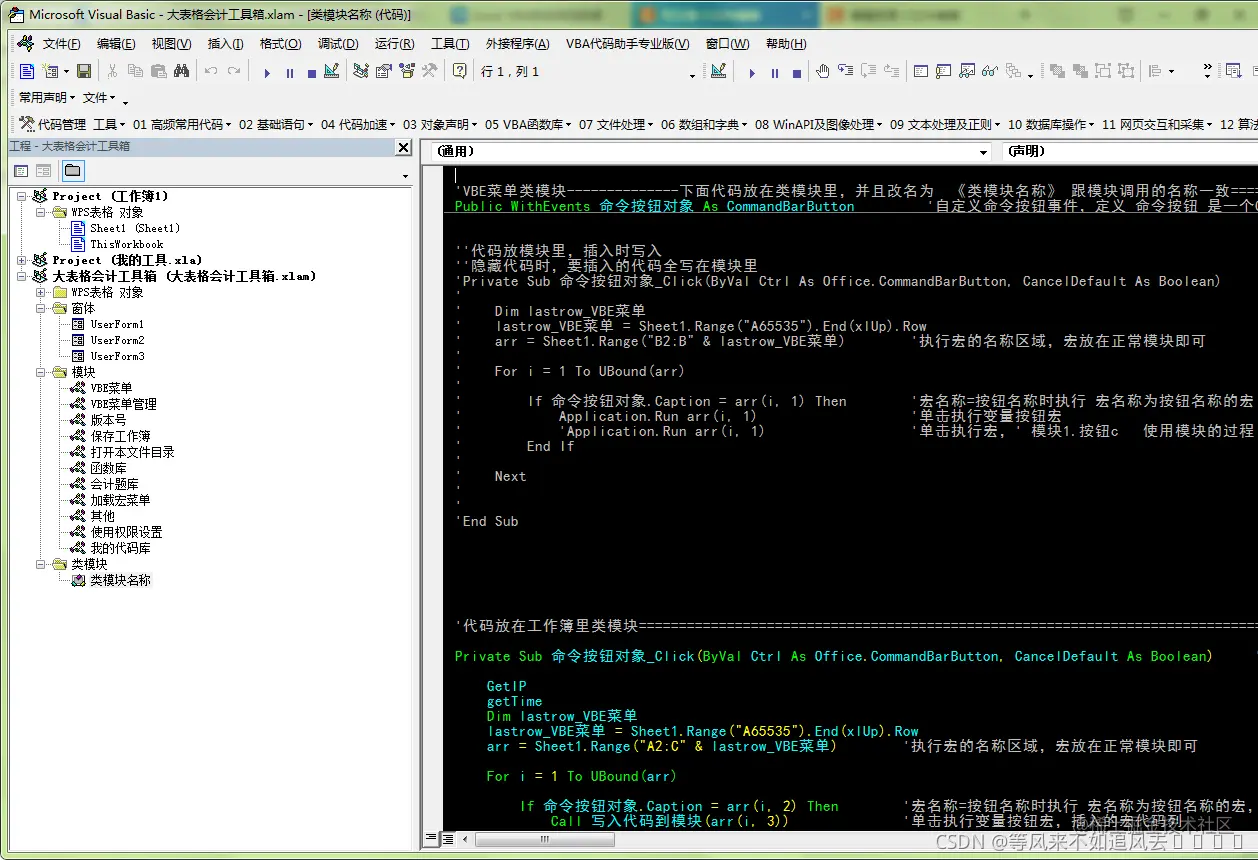
Task: Open the Object Browser toolbar icon
Action: pos(407,71)
